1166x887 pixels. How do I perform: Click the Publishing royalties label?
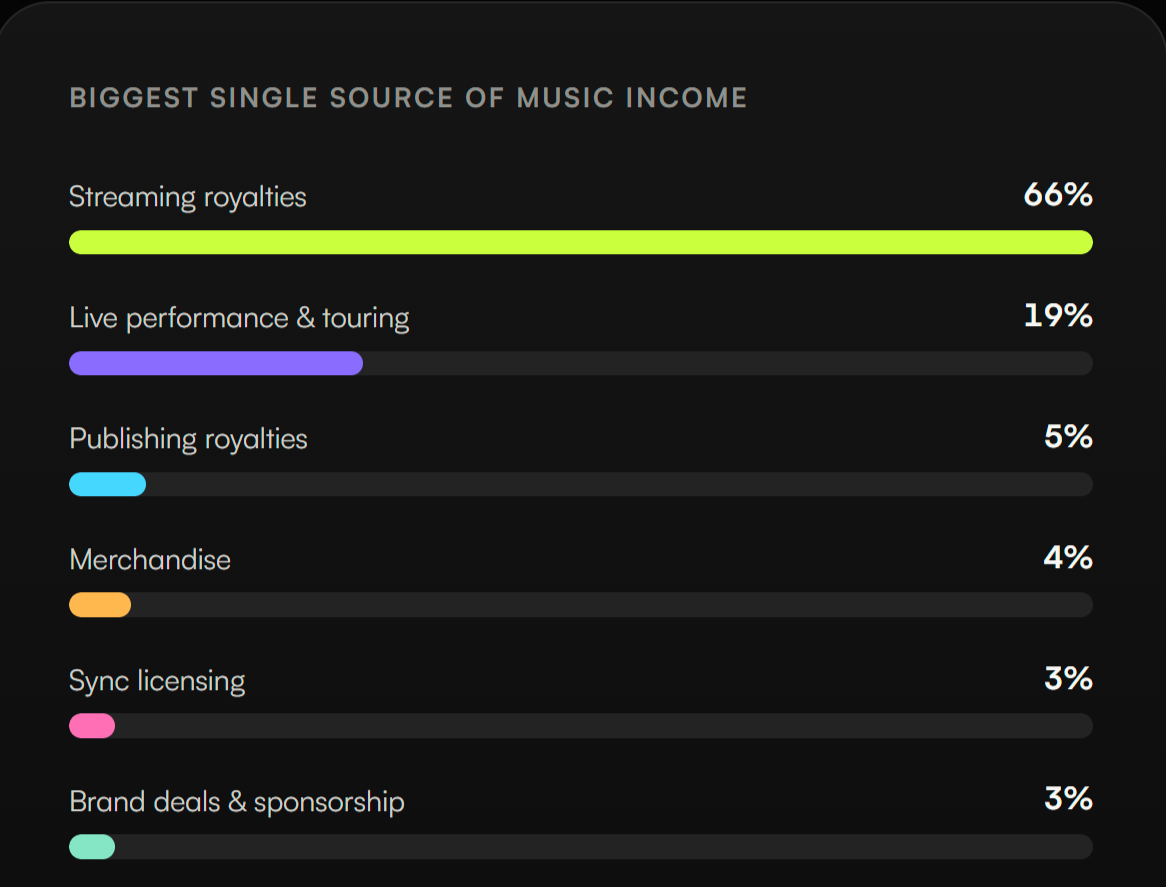[x=188, y=439]
